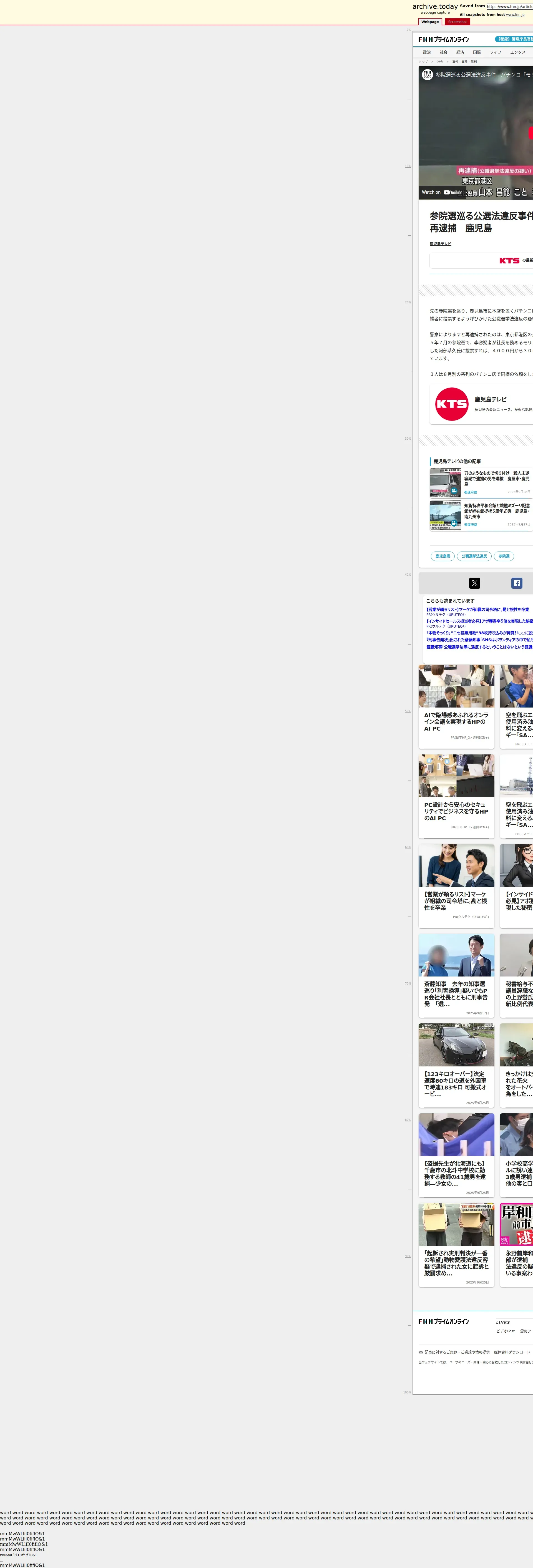The height and width of the screenshot is (1568, 533).
Task: Switch to the Screenshot tab
Action: pos(457,22)
